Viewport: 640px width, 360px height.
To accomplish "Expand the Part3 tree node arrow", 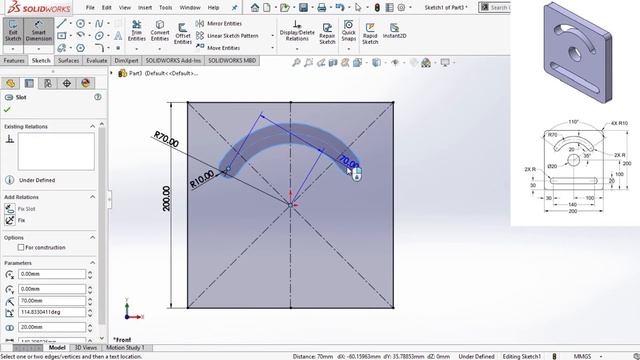I will pos(111,73).
